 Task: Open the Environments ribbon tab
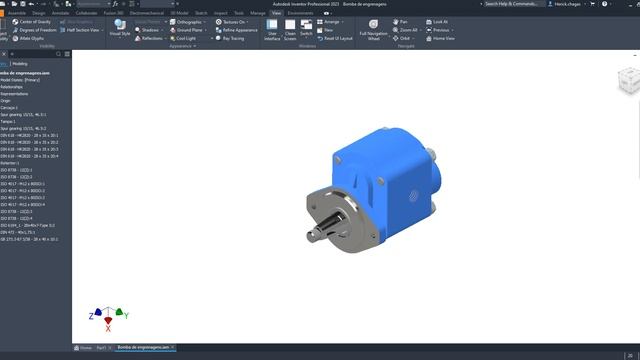[300, 13]
